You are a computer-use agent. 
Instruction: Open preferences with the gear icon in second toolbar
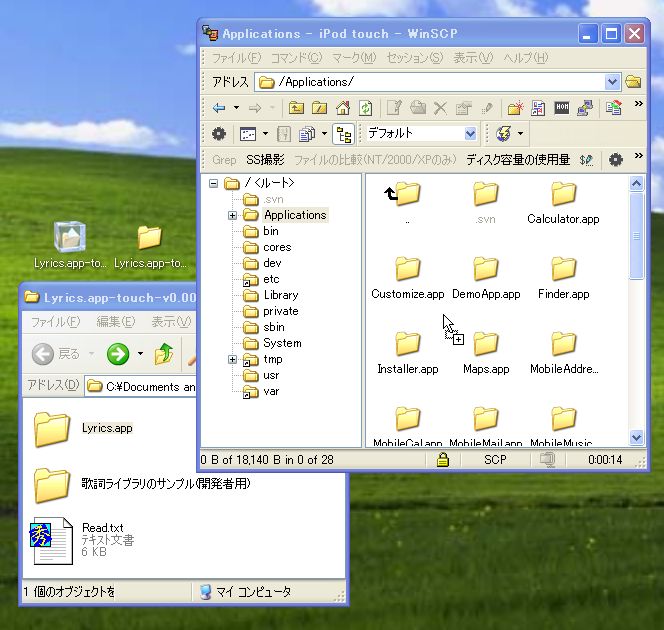coord(219,134)
